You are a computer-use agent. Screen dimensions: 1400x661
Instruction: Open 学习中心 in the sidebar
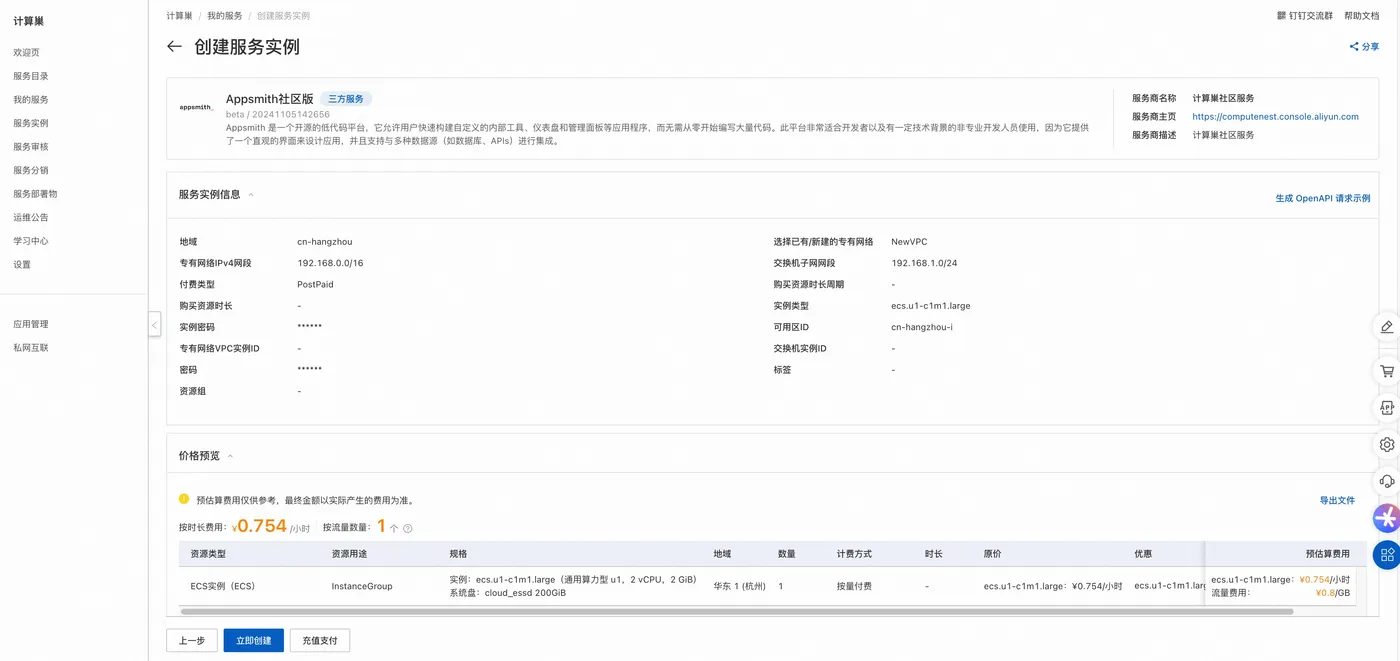pyautogui.click(x=31, y=241)
